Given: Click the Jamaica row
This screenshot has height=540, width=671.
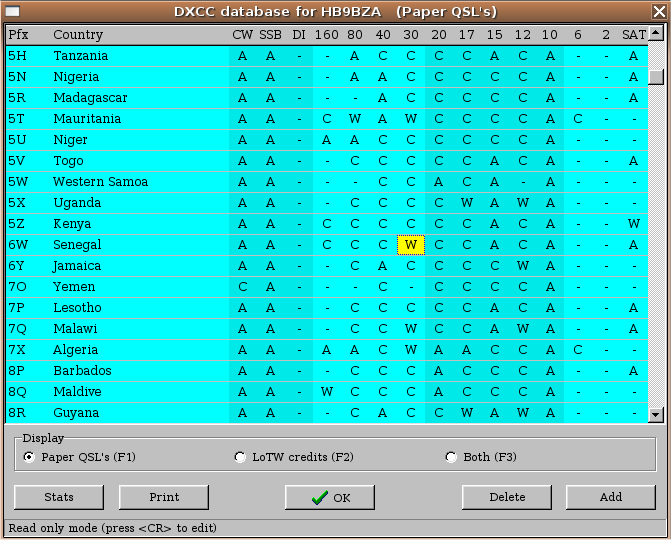Looking at the screenshot, I should tap(327, 266).
